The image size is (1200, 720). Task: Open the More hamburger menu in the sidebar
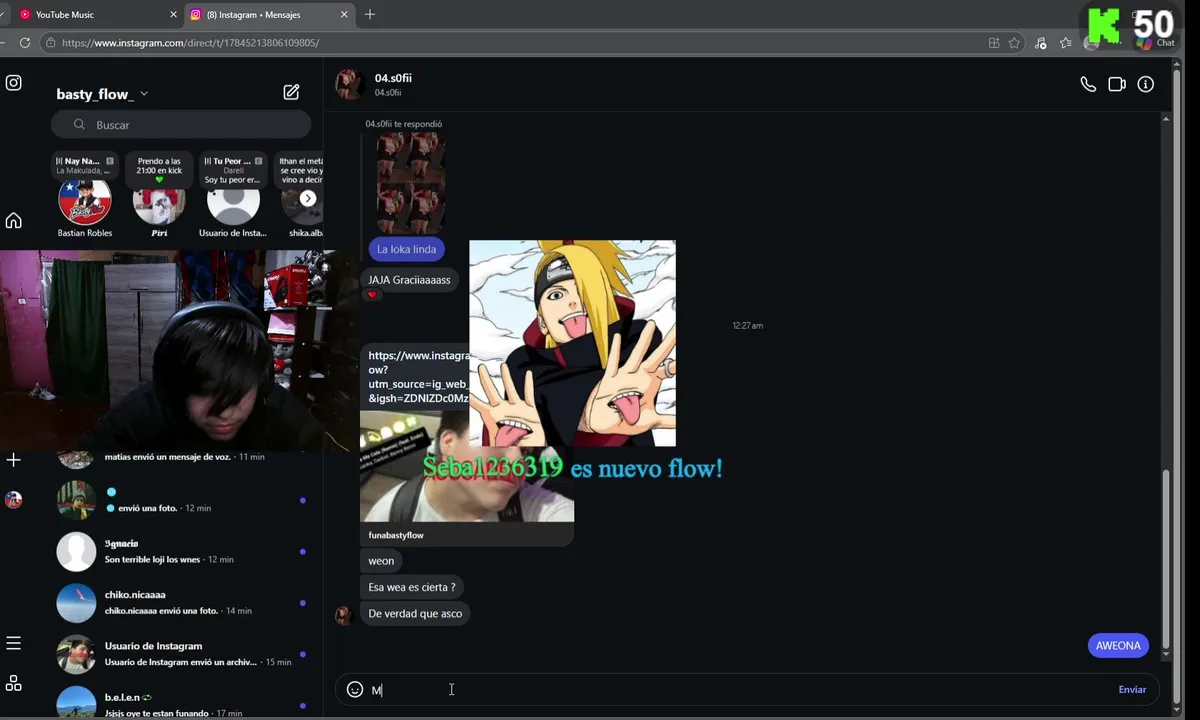14,643
